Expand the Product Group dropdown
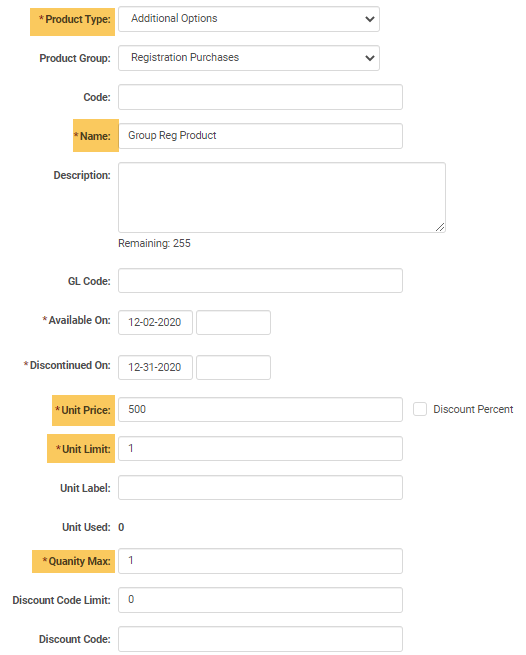526x655 pixels. (x=249, y=58)
